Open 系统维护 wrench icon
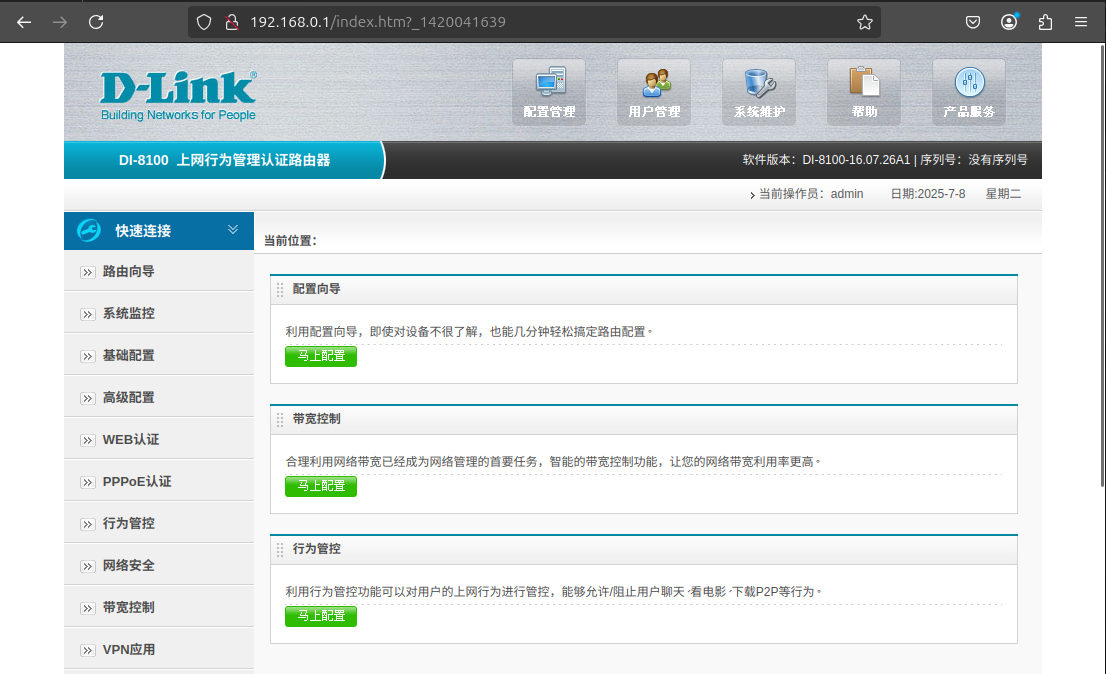The width and height of the screenshot is (1106, 674). [x=759, y=92]
